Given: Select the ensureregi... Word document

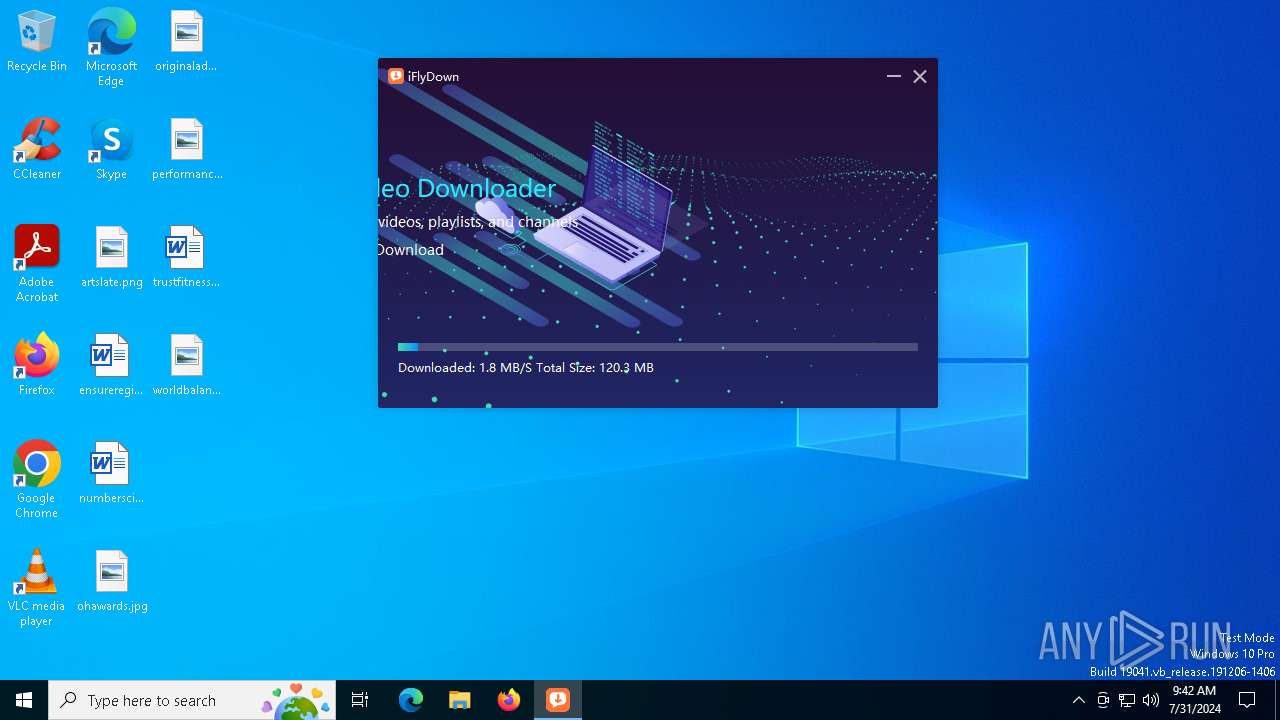Looking at the screenshot, I should [111, 366].
